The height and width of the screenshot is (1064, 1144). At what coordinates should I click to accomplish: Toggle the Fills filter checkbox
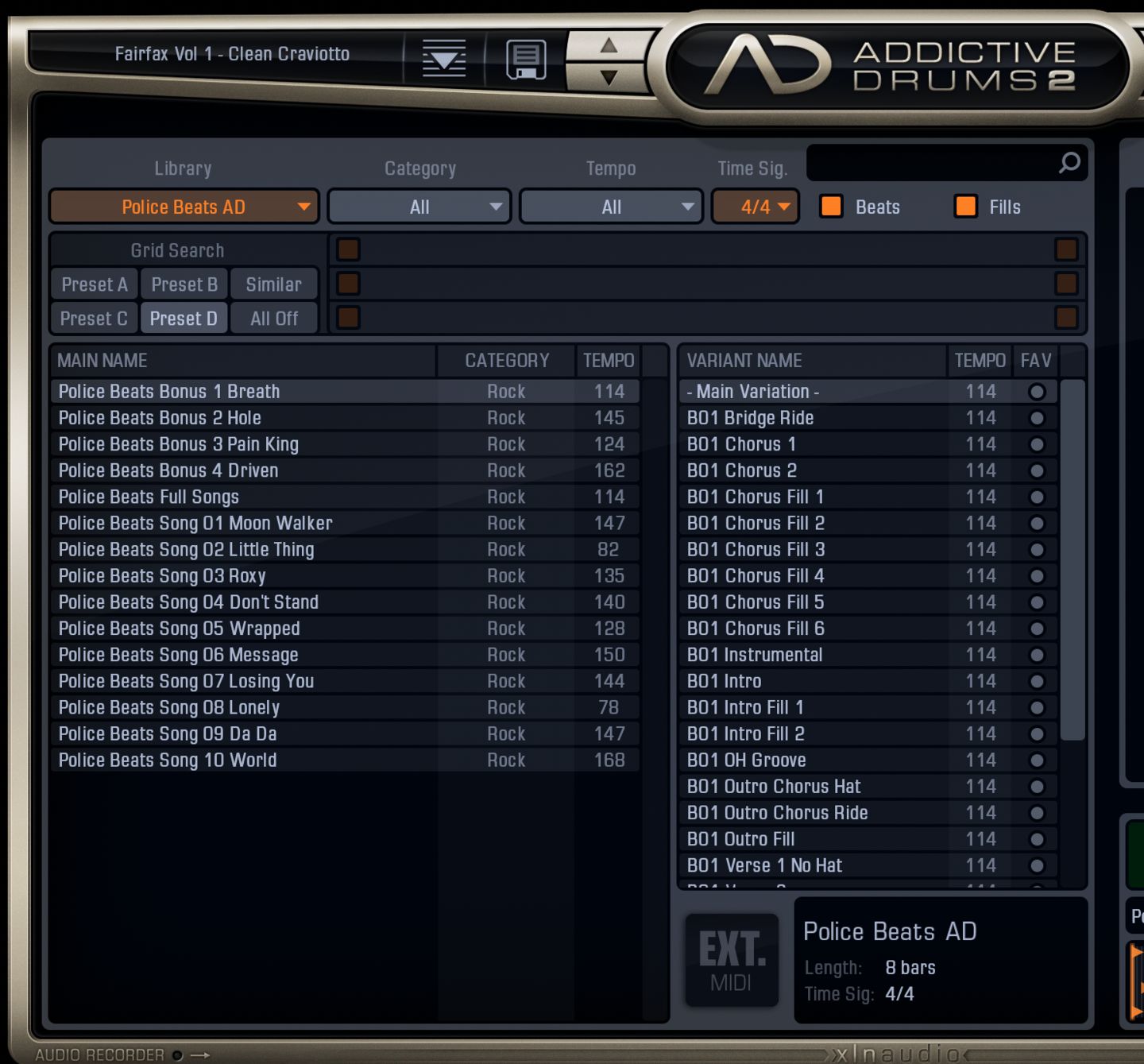[x=966, y=207]
